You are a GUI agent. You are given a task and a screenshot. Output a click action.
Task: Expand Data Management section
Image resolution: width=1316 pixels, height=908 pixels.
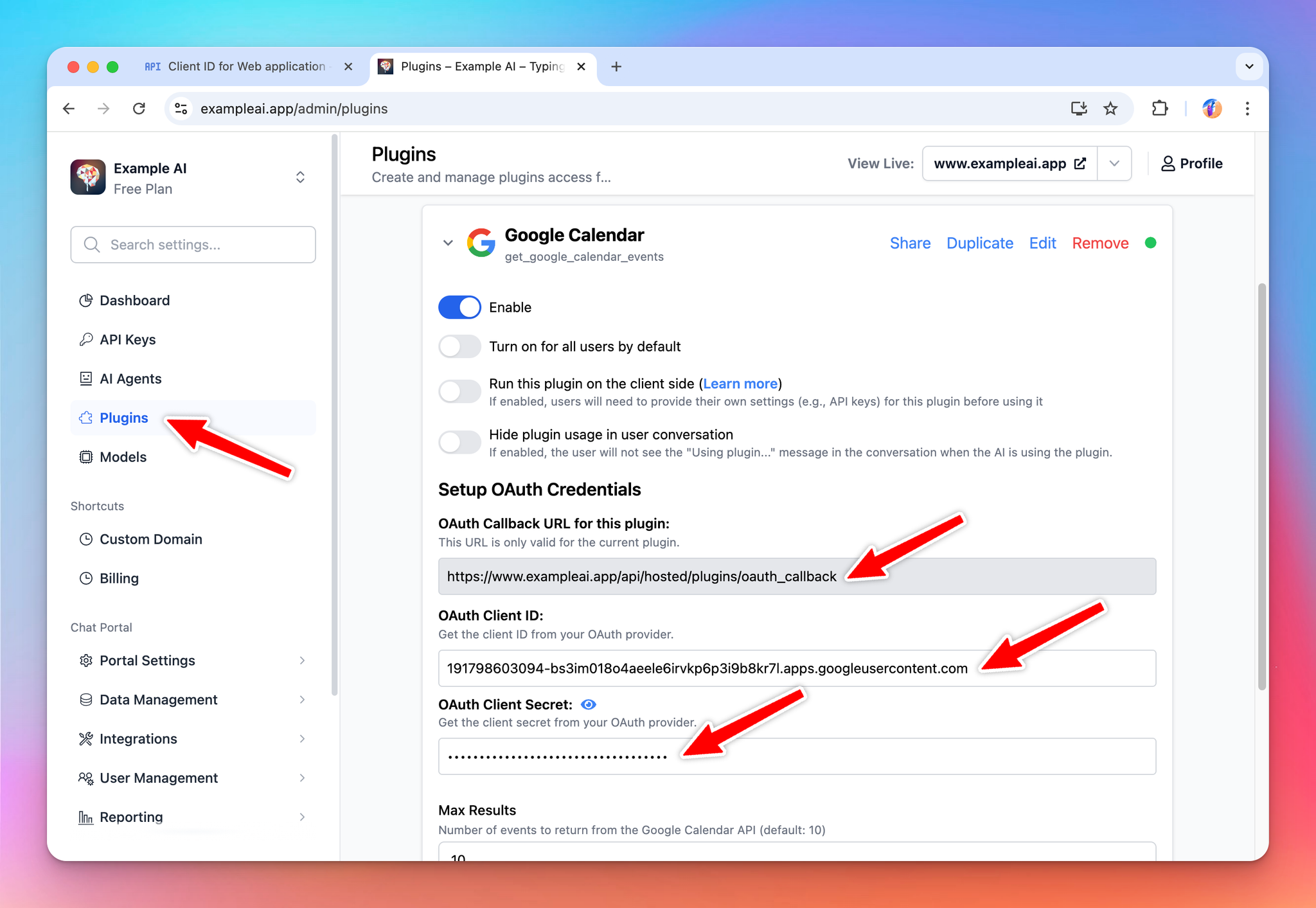pyautogui.click(x=193, y=700)
